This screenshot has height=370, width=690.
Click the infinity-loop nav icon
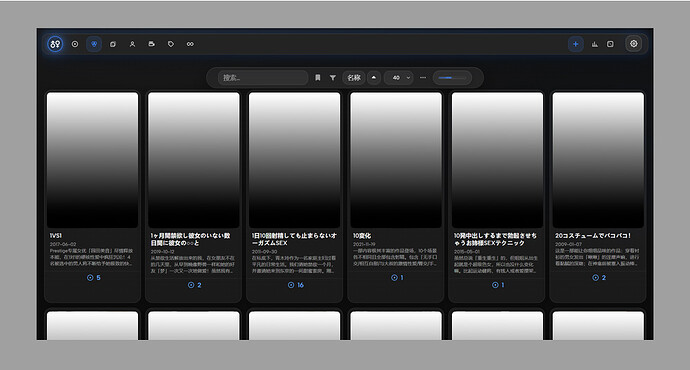190,44
